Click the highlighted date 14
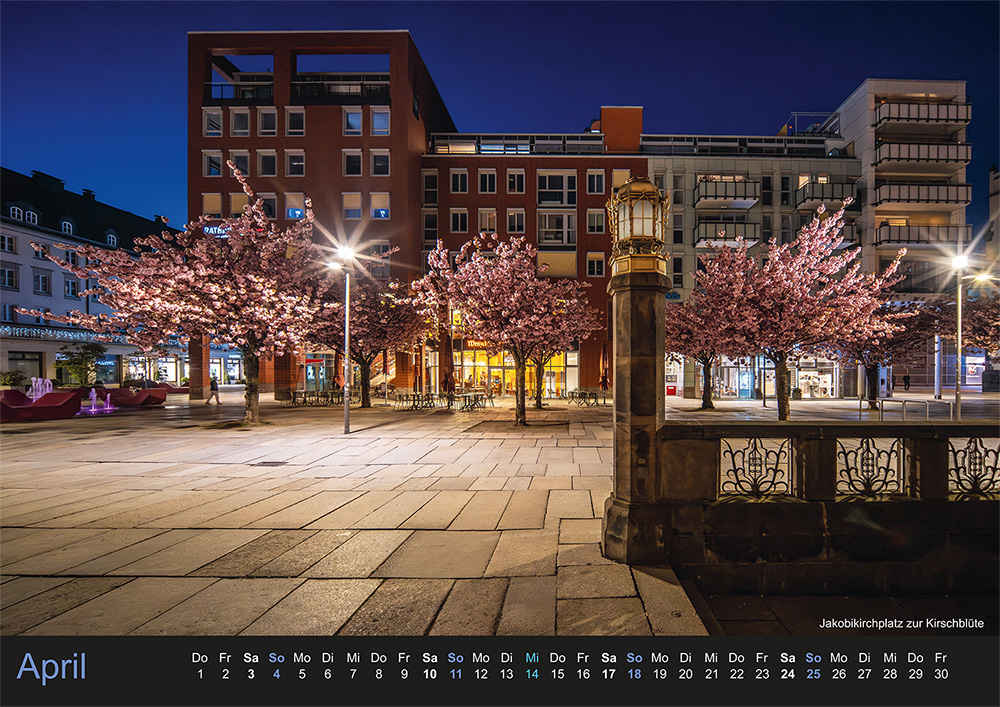The width and height of the screenshot is (1000, 707). 532,674
